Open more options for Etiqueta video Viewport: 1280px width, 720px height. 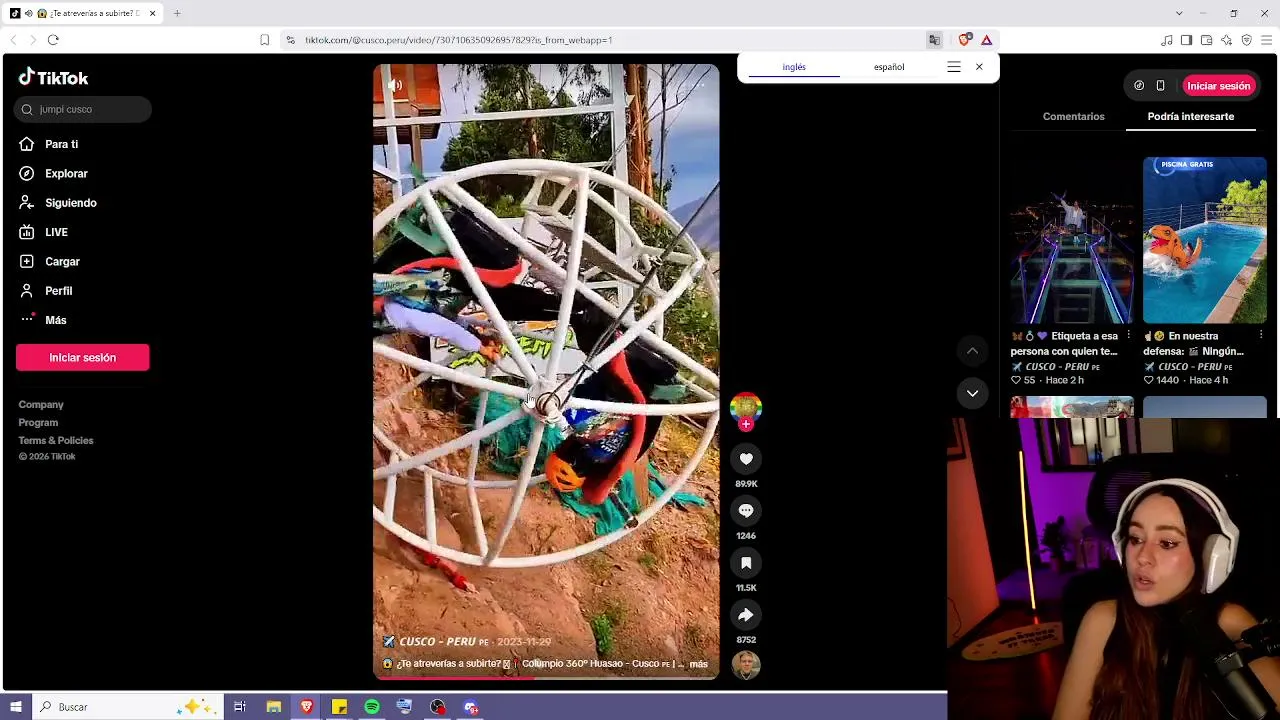pos(1129,336)
